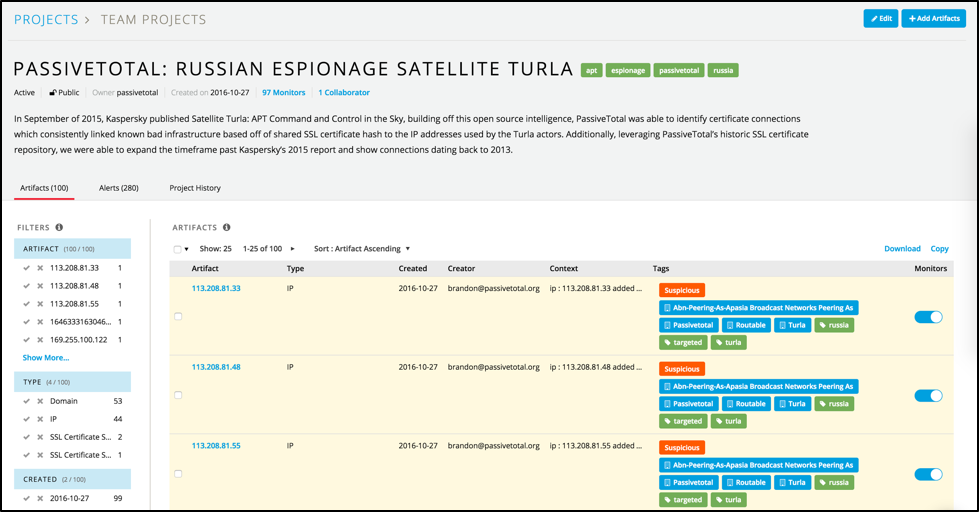The image size is (979, 512).
Task: Toggle monitor switch for 113.208.81.48
Action: 928,396
